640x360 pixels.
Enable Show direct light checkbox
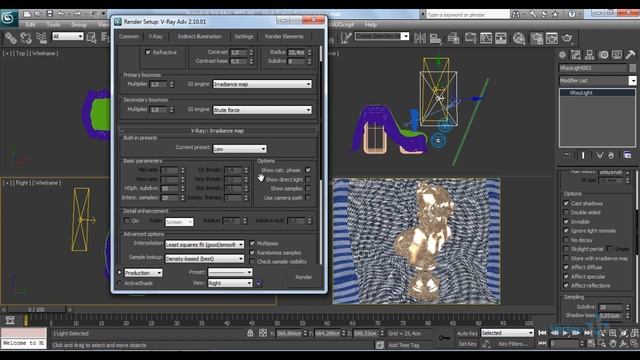click(308, 179)
